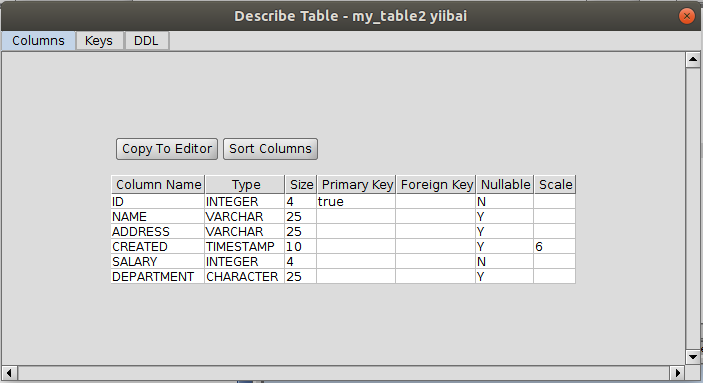The image size is (703, 383).
Task: Click the vertical scrollbar up arrow
Action: tap(693, 59)
